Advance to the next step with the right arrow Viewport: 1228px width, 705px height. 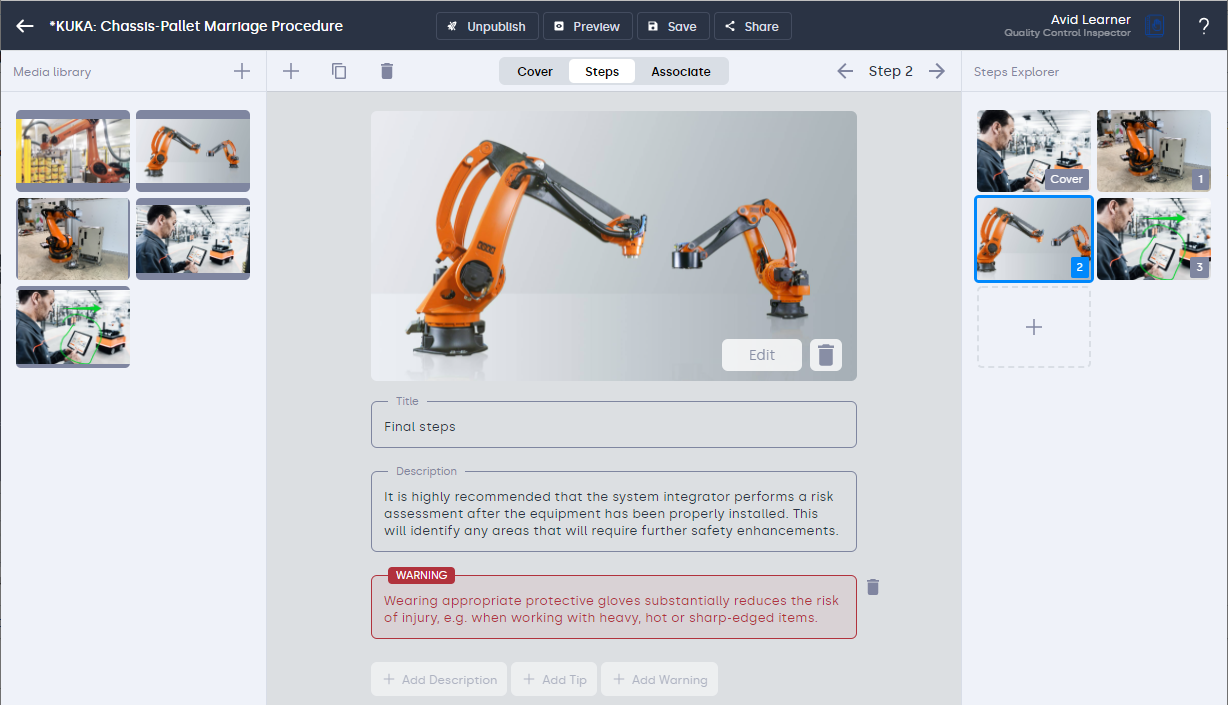(937, 71)
